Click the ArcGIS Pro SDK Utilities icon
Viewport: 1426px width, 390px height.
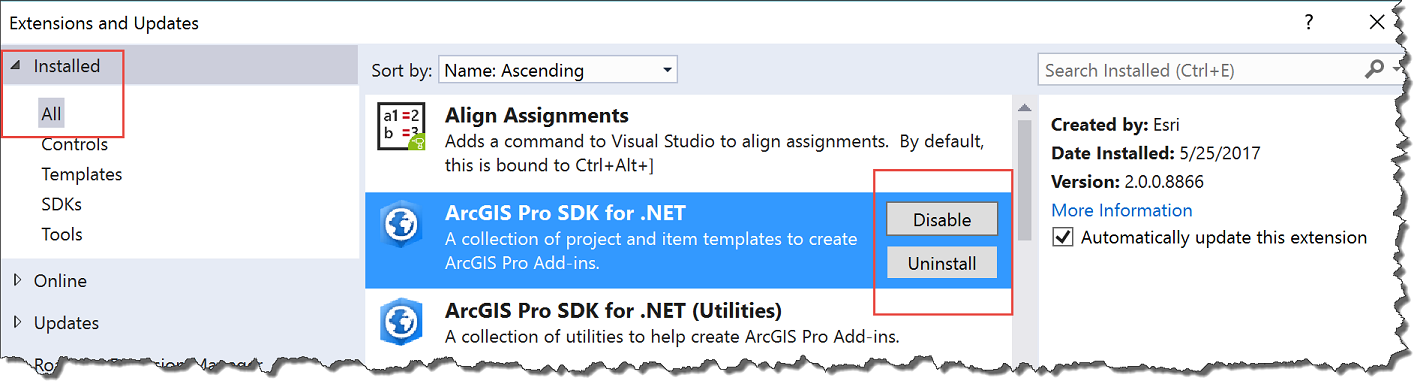click(x=401, y=322)
